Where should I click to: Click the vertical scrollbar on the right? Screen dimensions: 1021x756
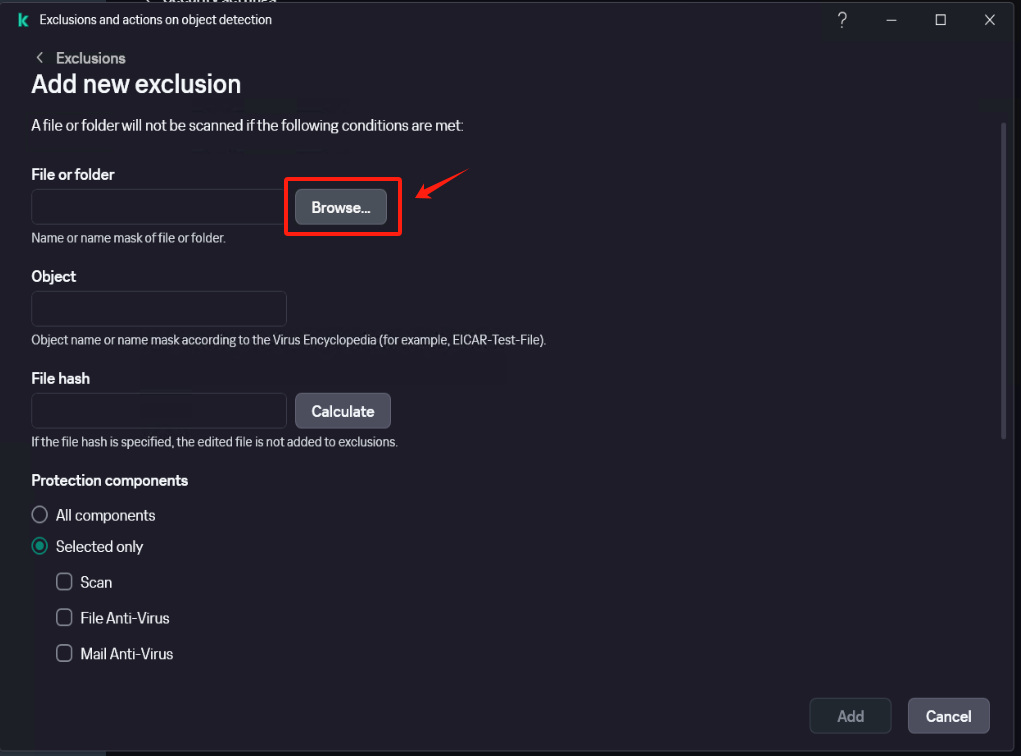(1003, 281)
